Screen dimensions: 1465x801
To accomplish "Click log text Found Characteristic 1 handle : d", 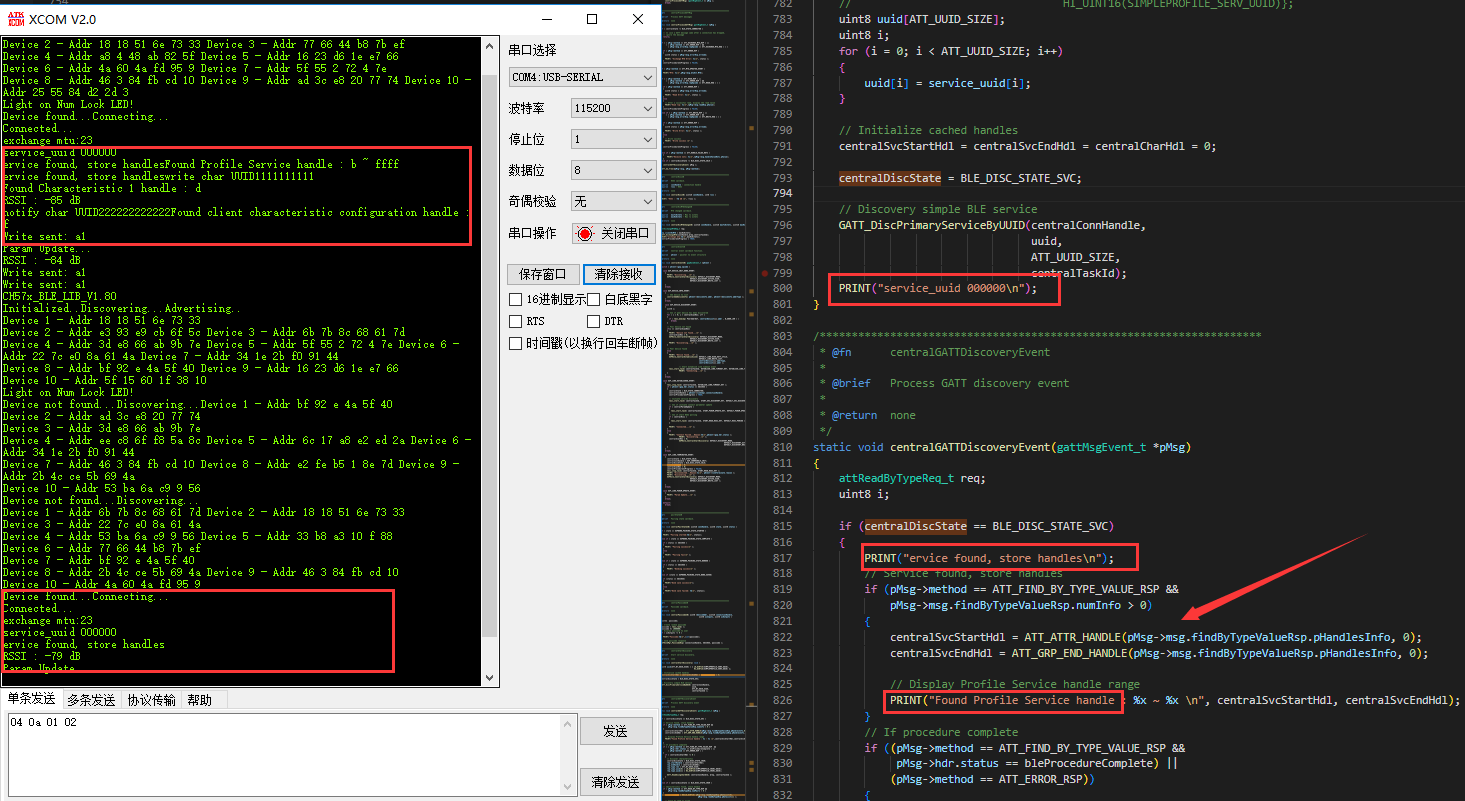I will [102, 188].
